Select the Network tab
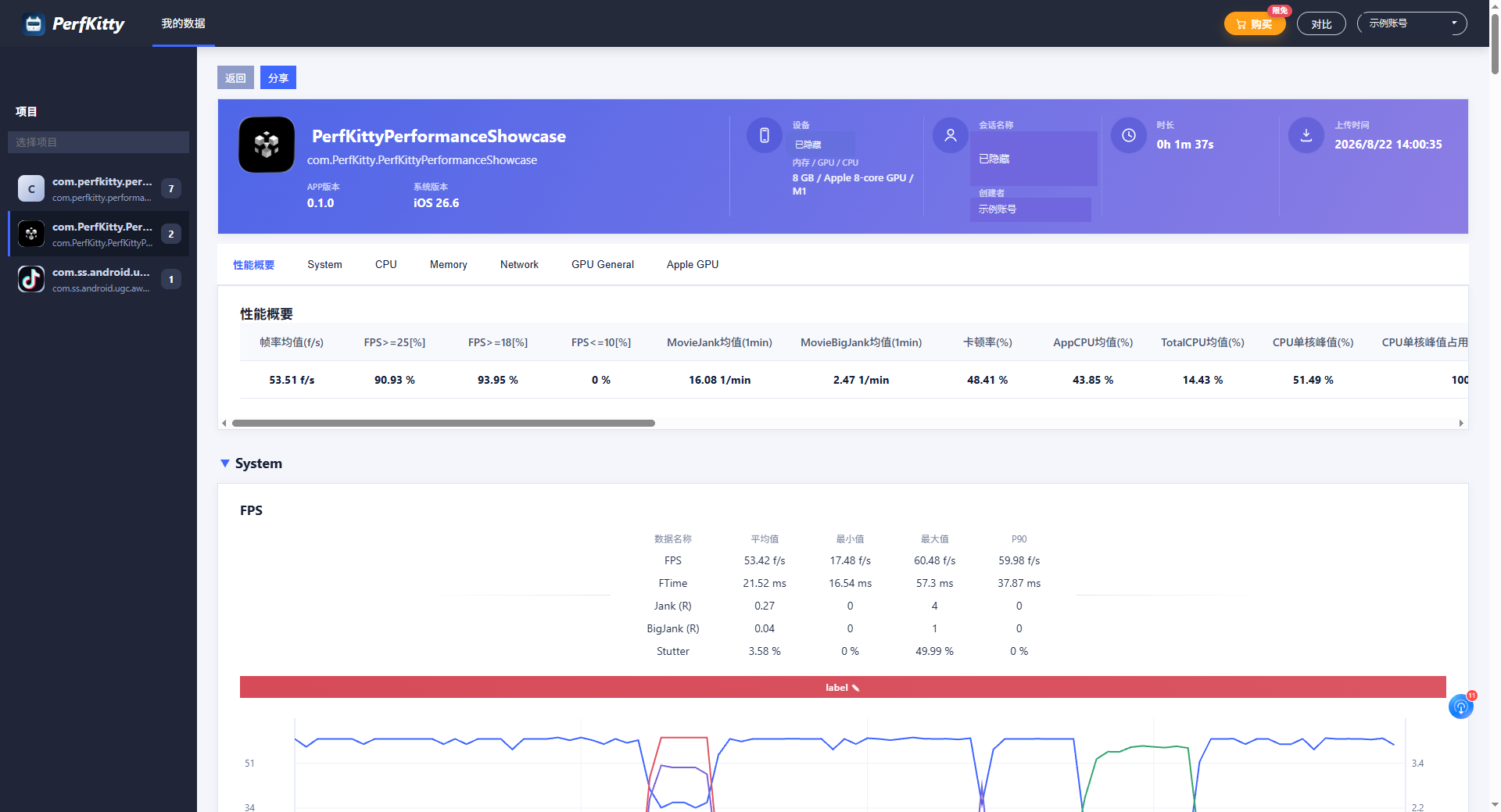Screen dimensions: 1501x812 [519, 265]
